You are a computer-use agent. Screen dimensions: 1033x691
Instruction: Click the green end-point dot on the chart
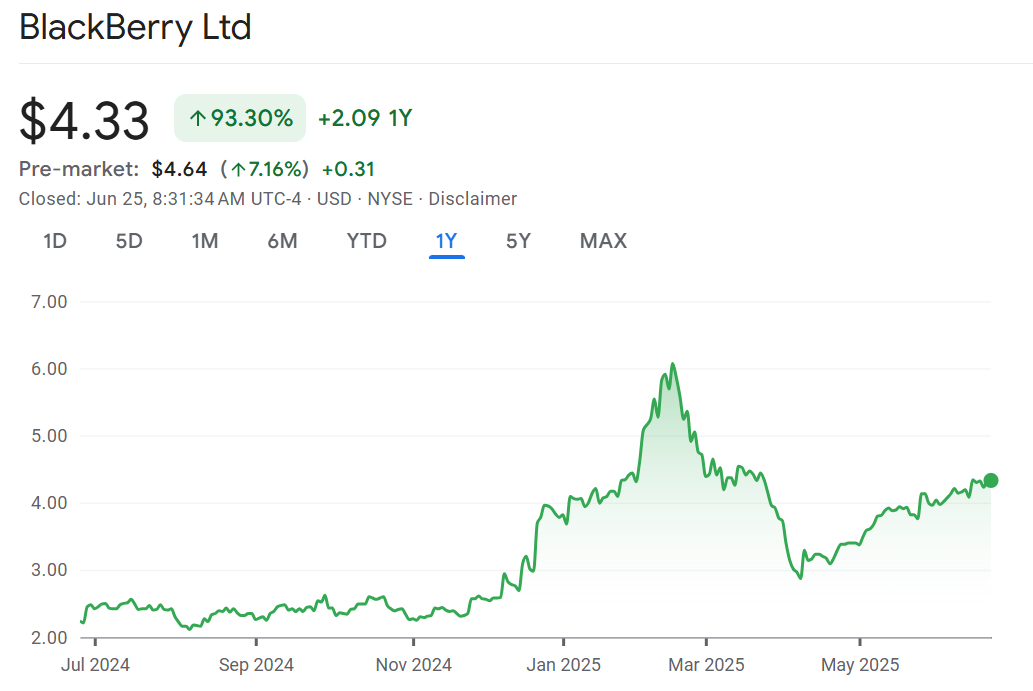click(991, 480)
